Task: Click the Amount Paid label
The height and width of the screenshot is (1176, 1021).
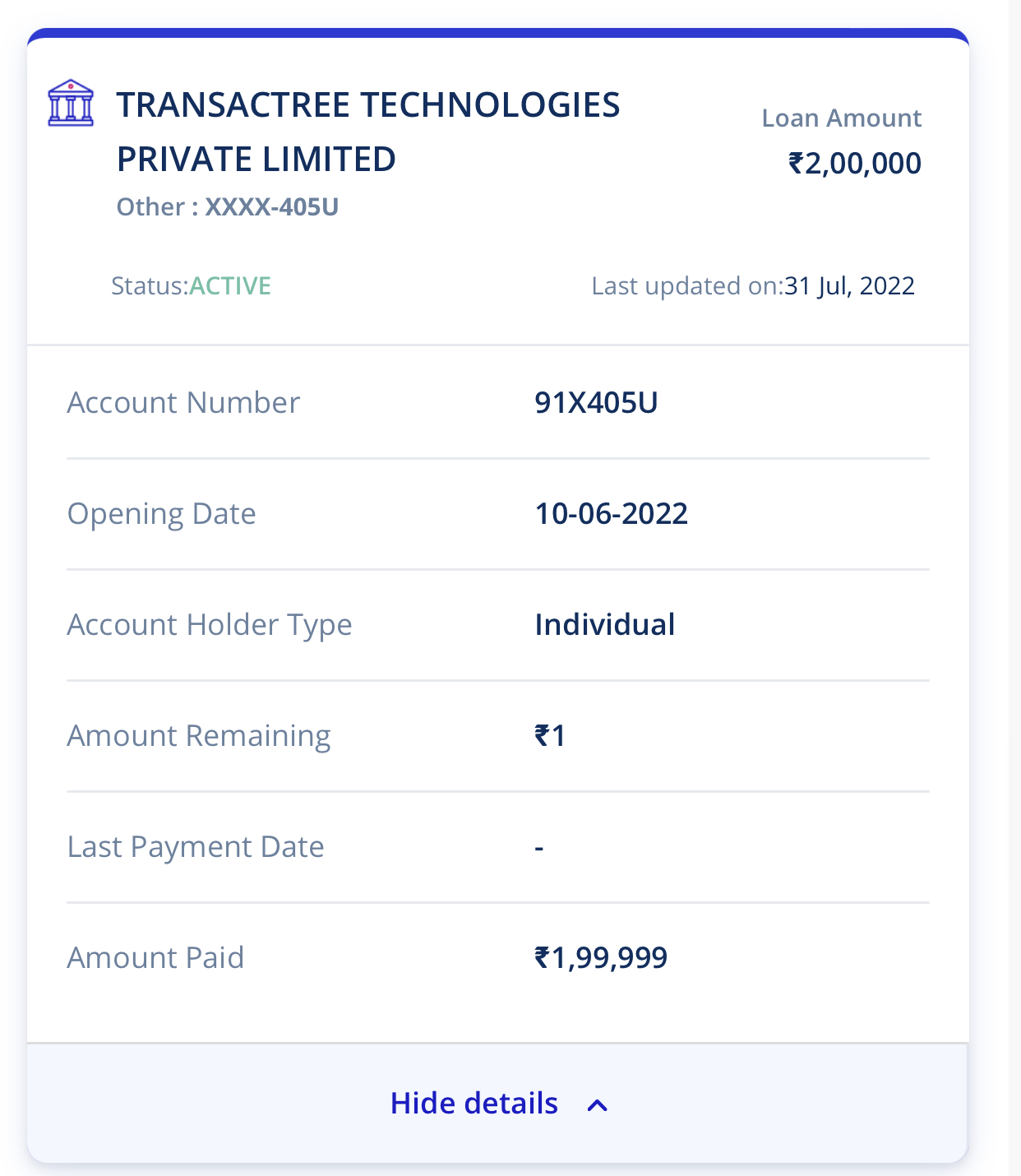Action: coord(155,958)
